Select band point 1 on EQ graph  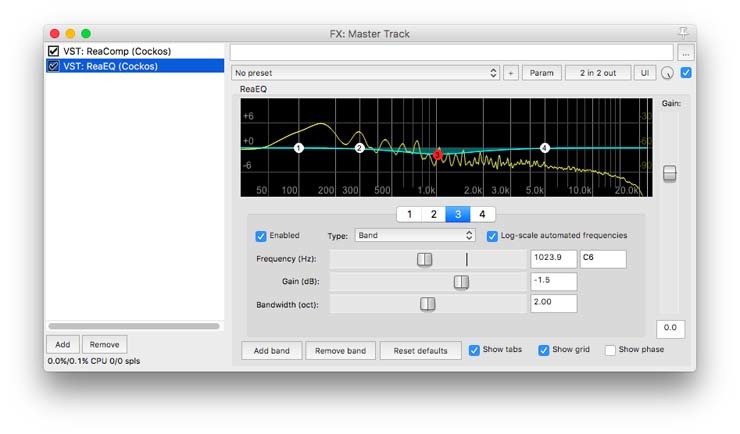(x=298, y=148)
